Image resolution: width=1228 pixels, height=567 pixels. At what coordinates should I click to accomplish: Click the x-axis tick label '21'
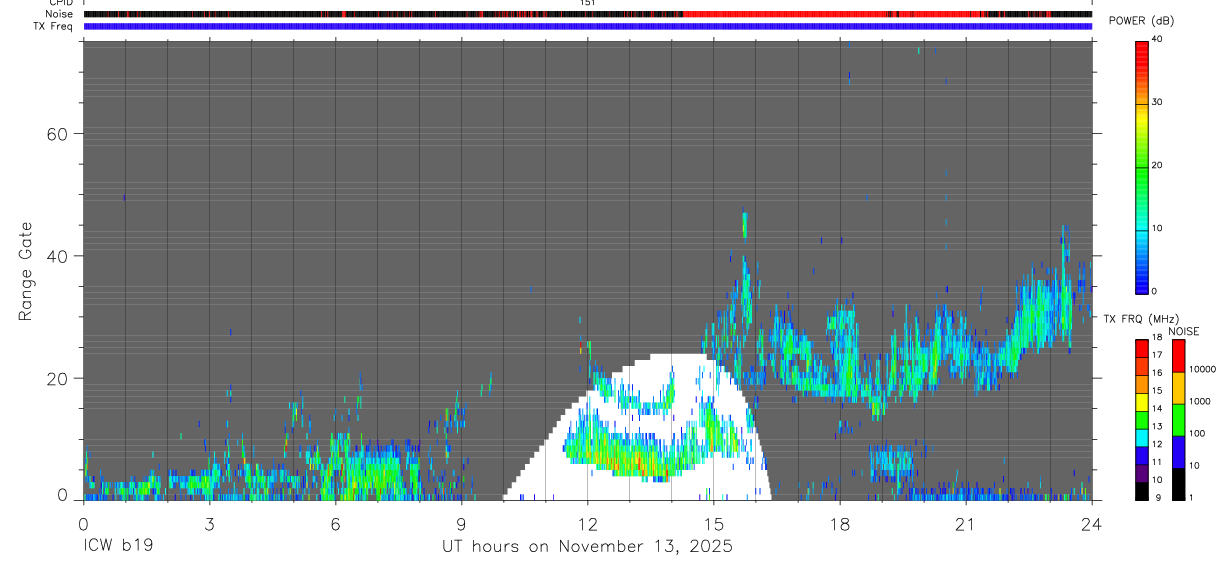click(965, 523)
